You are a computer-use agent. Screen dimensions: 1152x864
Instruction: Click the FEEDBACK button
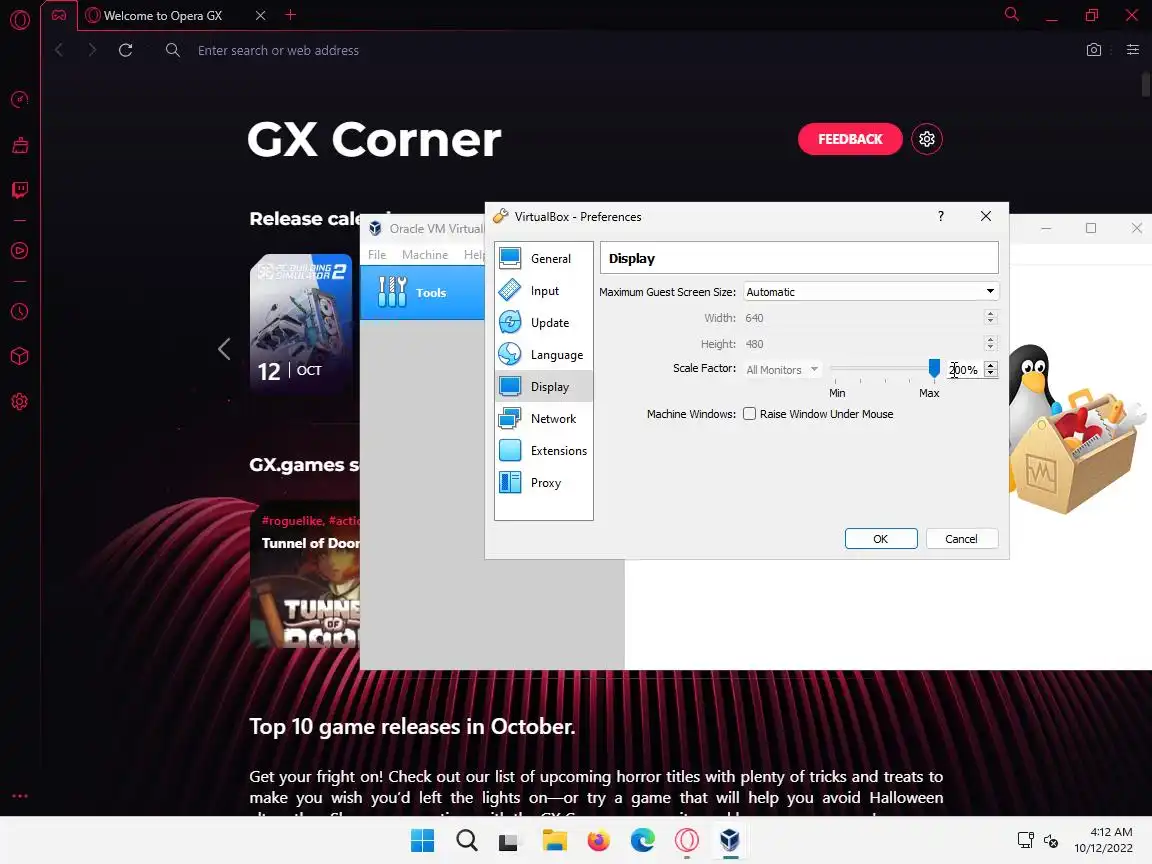coord(850,139)
